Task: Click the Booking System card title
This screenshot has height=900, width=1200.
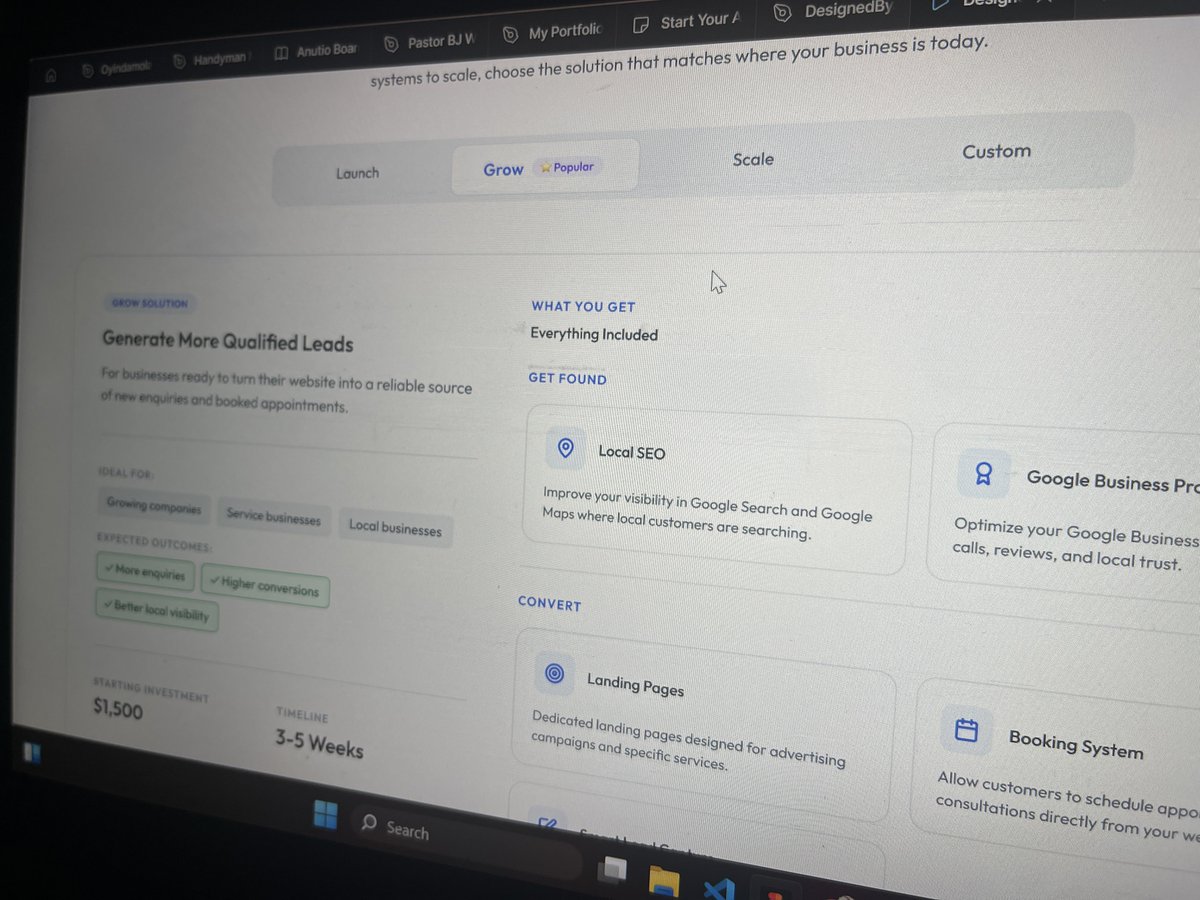Action: click(1075, 744)
